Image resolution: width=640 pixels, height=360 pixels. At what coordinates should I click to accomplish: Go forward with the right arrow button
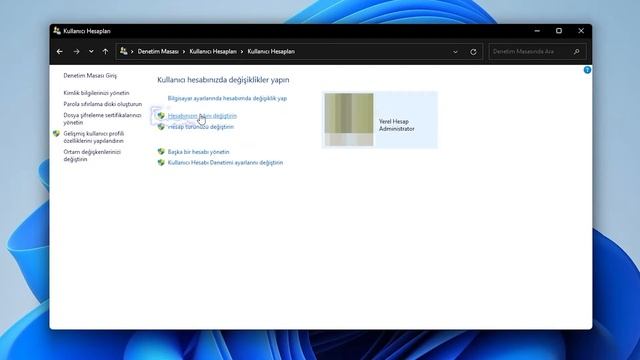pos(76,51)
